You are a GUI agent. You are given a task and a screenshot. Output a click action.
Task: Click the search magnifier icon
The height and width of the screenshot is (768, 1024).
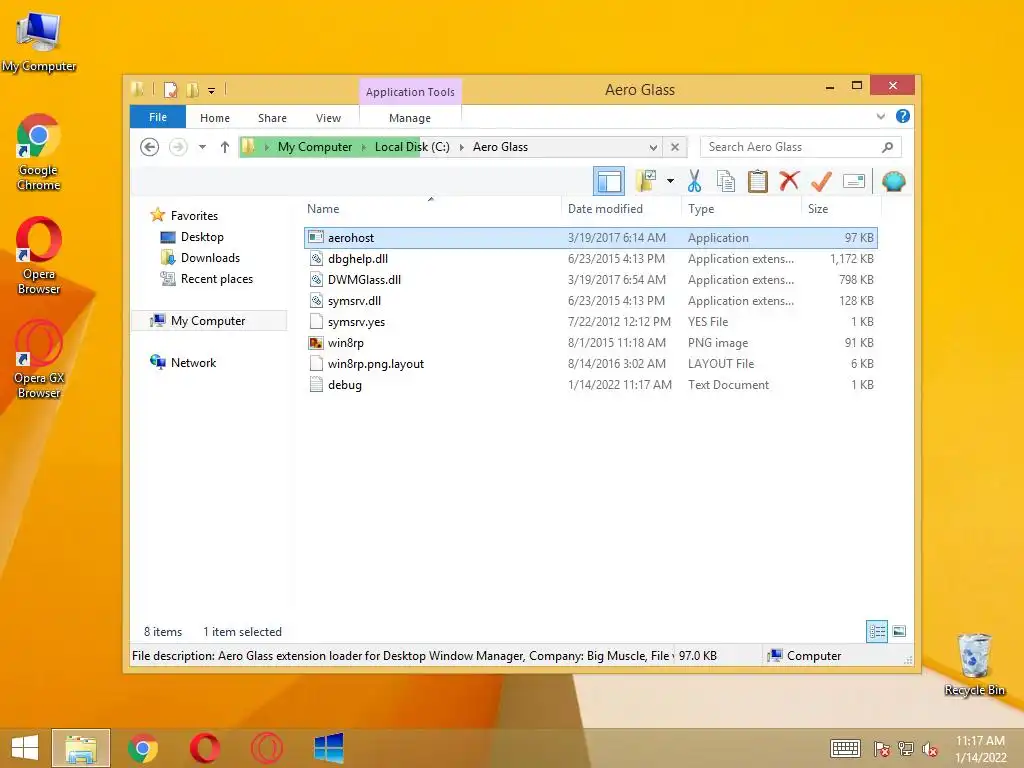pos(887,147)
